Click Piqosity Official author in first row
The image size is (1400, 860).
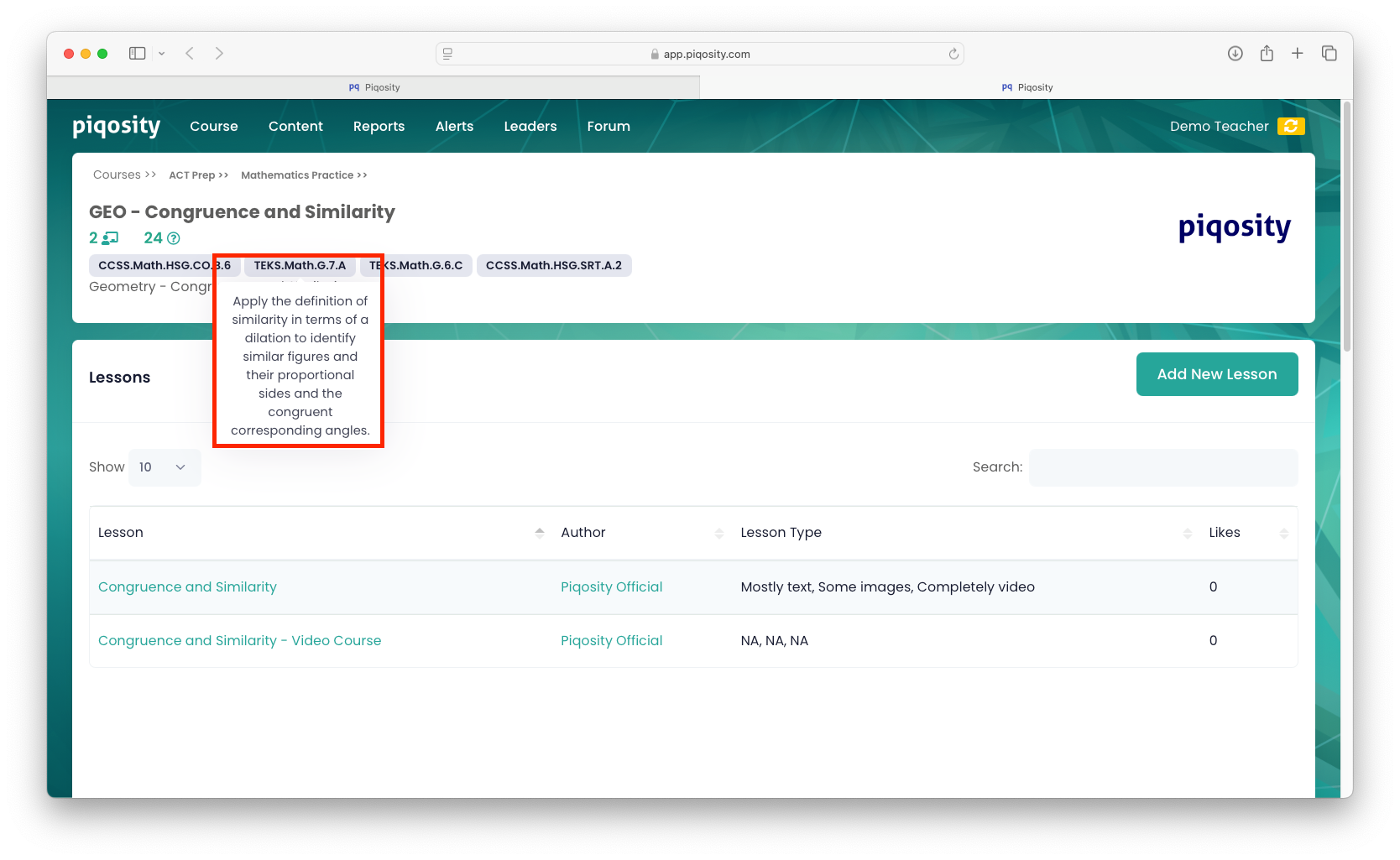pos(612,587)
